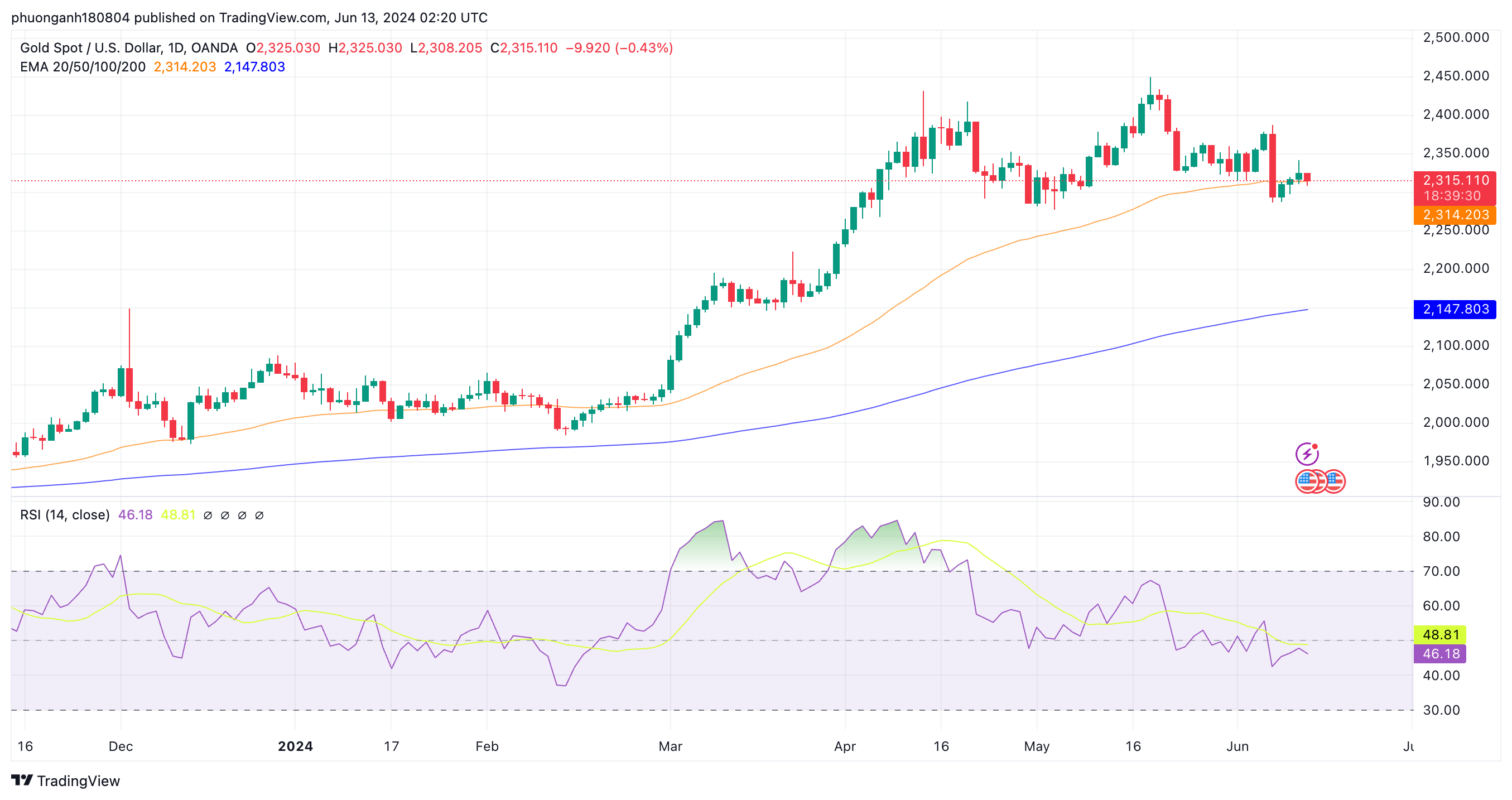The height and width of the screenshot is (800, 1512).
Task: Click the orange 2,314.203 value in EMA legend
Action: (185, 67)
